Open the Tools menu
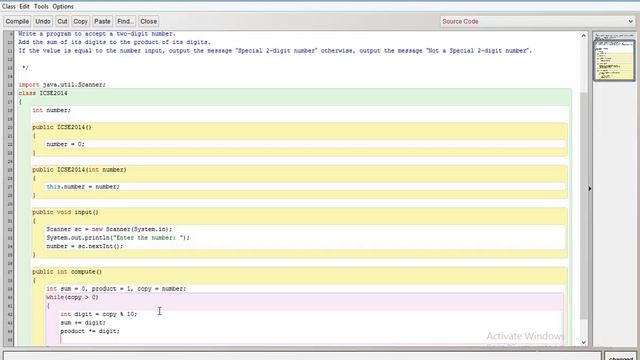 [x=41, y=7]
